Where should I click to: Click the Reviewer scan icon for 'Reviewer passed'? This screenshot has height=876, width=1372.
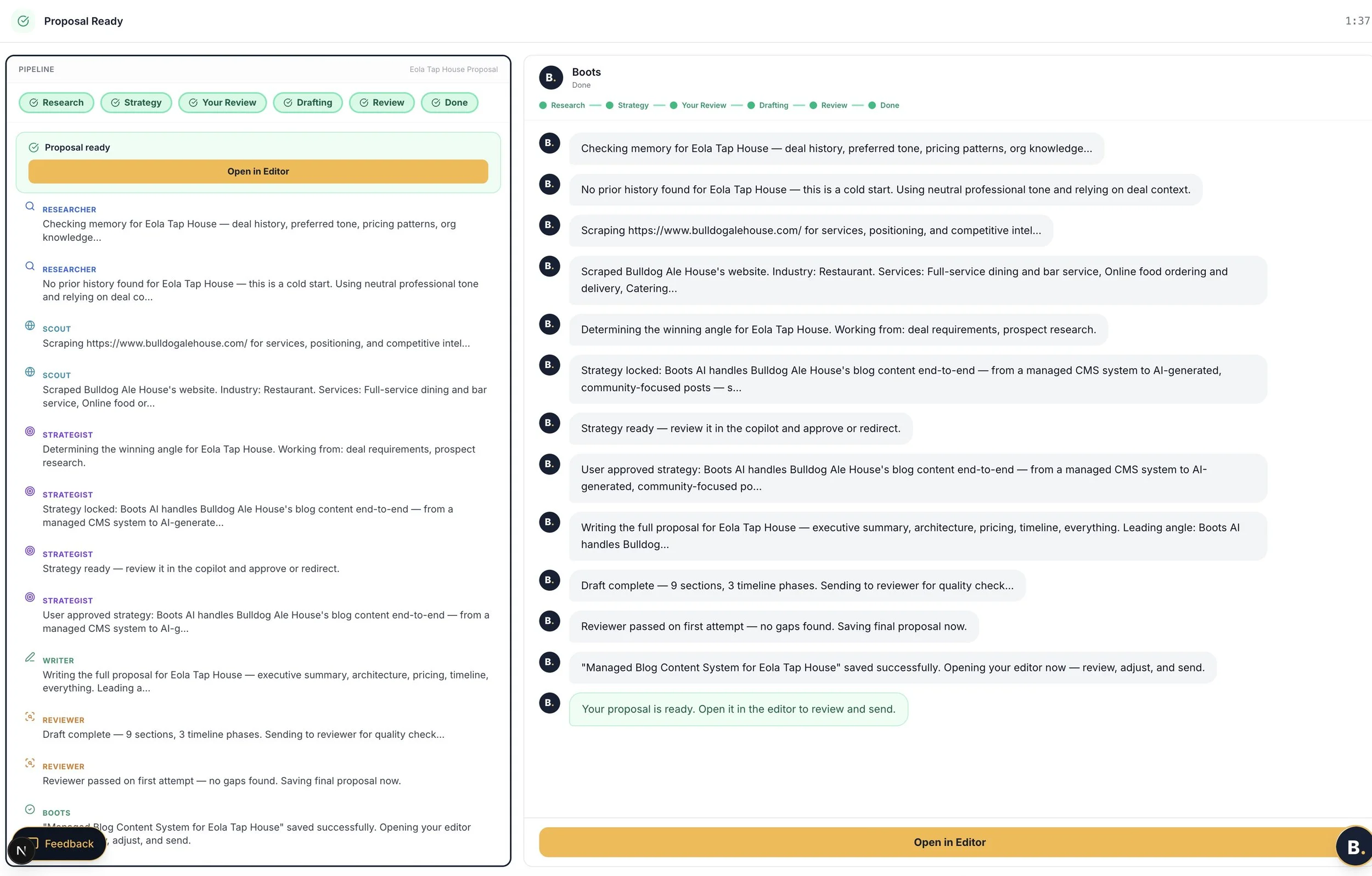(x=30, y=762)
